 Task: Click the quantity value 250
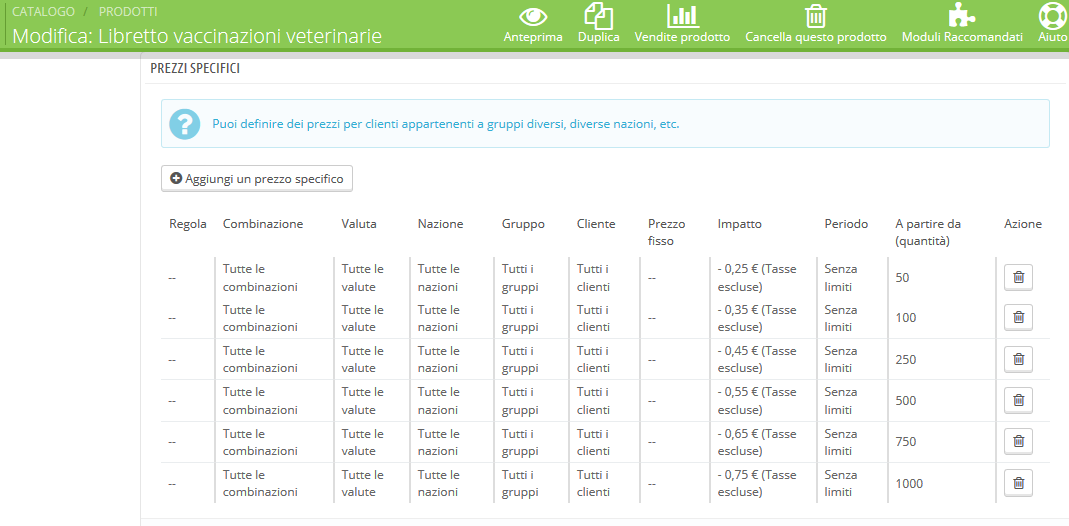[905, 360]
